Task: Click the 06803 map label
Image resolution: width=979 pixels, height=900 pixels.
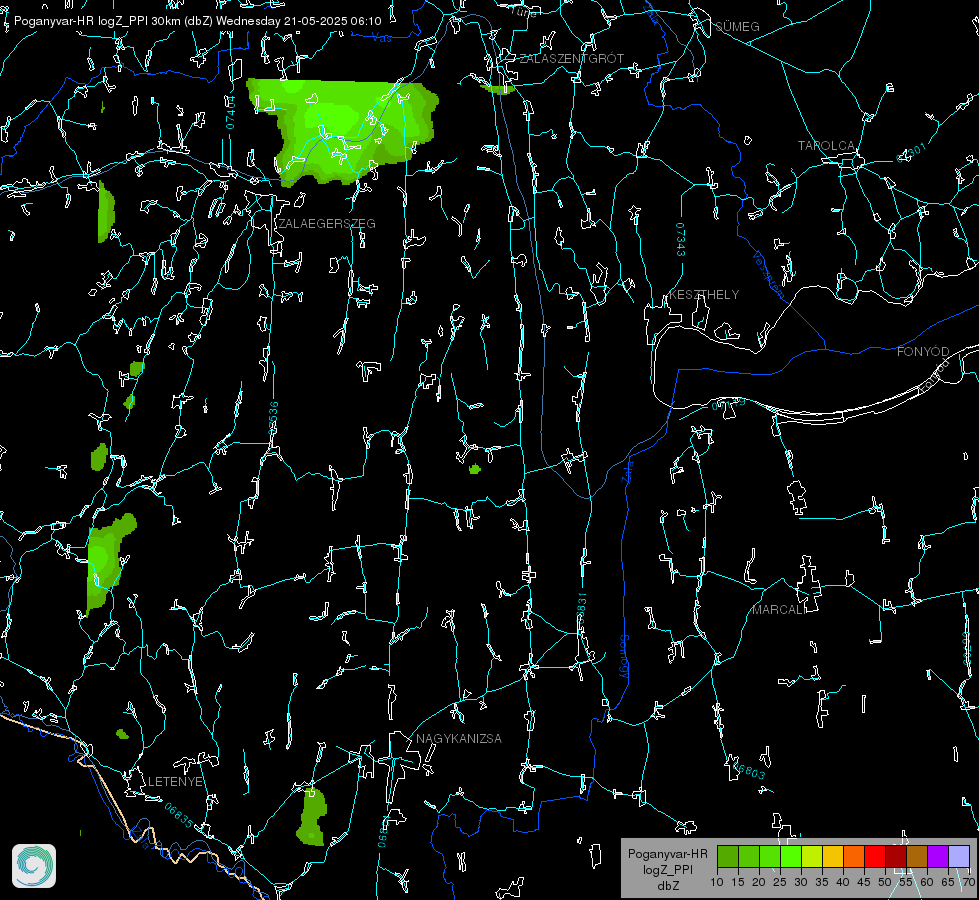Action: click(750, 770)
